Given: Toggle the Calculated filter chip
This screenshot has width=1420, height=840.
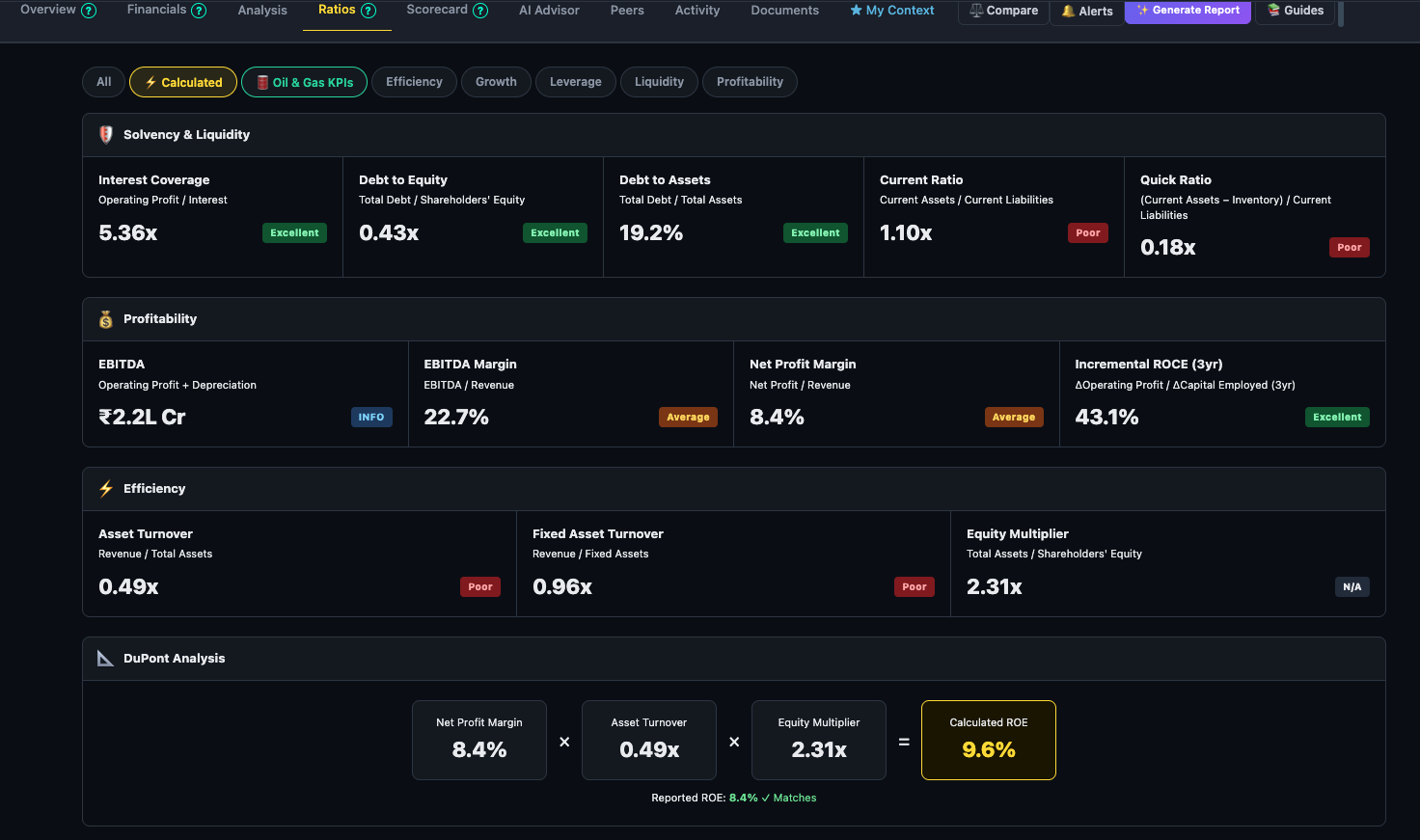Looking at the screenshot, I should point(183,82).
